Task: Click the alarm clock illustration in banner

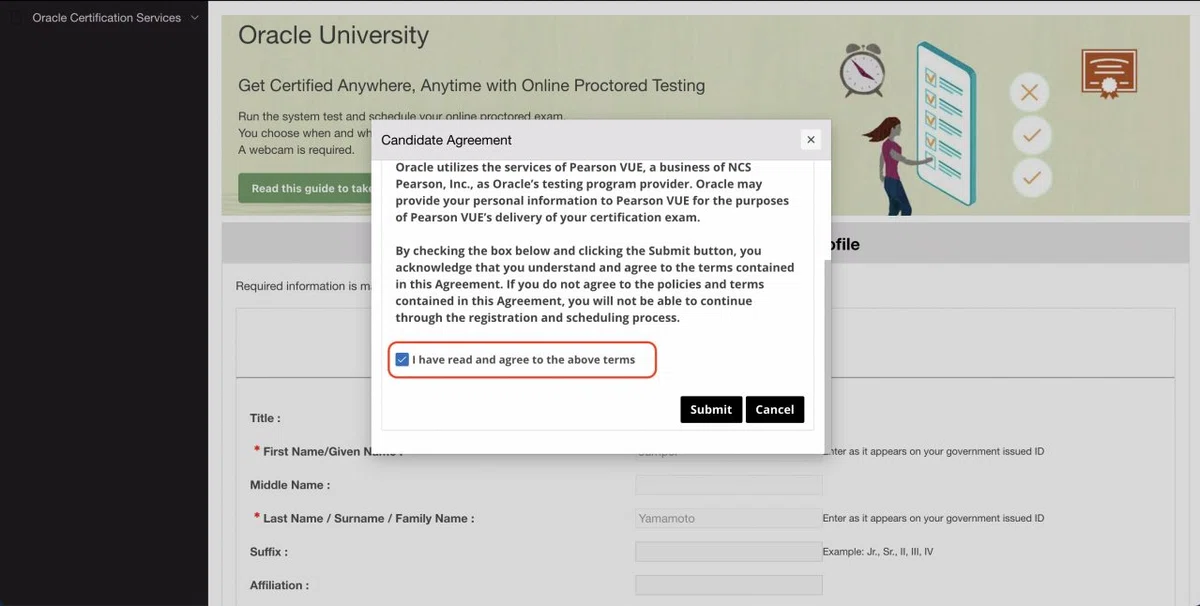Action: 862,70
